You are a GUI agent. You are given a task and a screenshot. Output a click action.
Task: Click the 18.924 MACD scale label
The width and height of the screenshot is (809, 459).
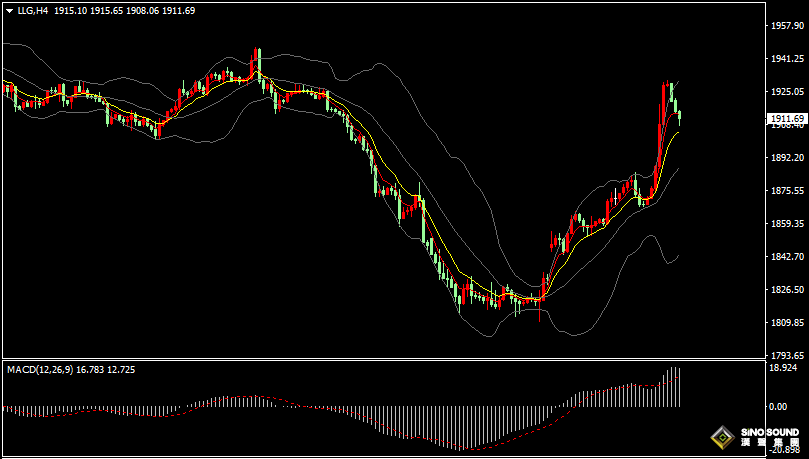click(x=784, y=368)
